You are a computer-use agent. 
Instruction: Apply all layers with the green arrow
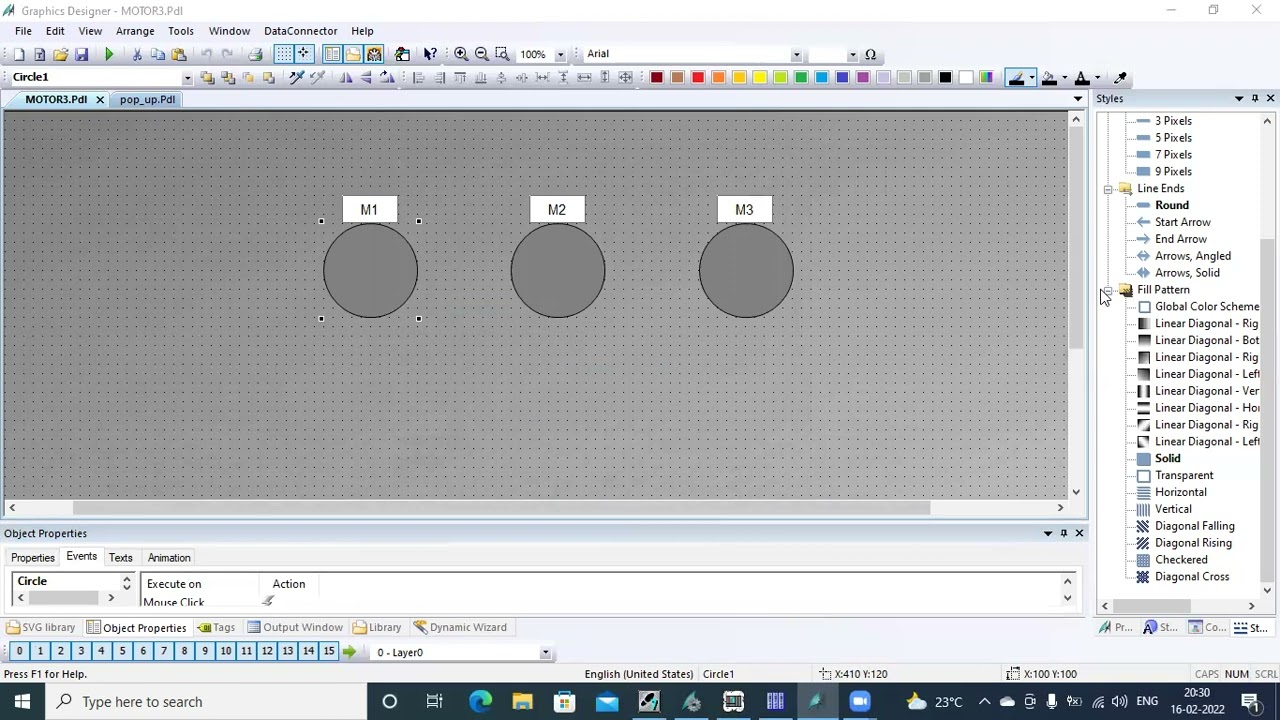[x=349, y=652]
